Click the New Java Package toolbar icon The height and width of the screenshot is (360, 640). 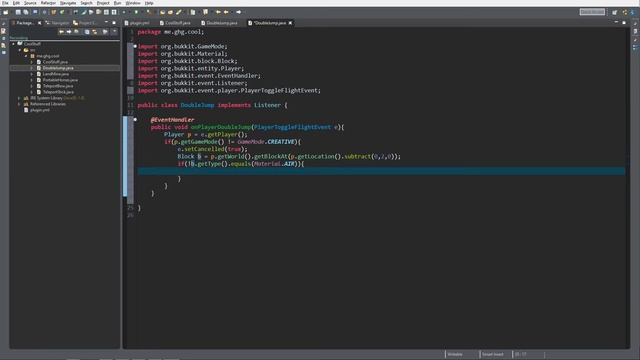53,12
